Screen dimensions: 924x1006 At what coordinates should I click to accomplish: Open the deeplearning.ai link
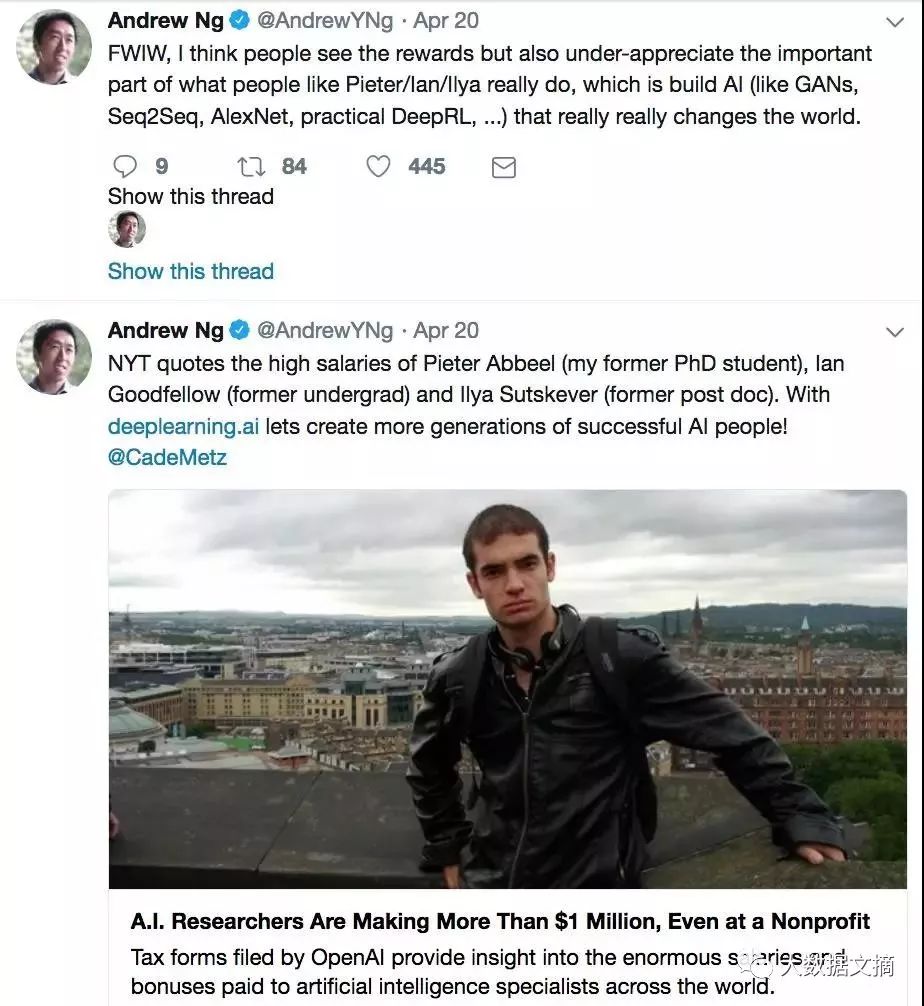click(x=183, y=426)
